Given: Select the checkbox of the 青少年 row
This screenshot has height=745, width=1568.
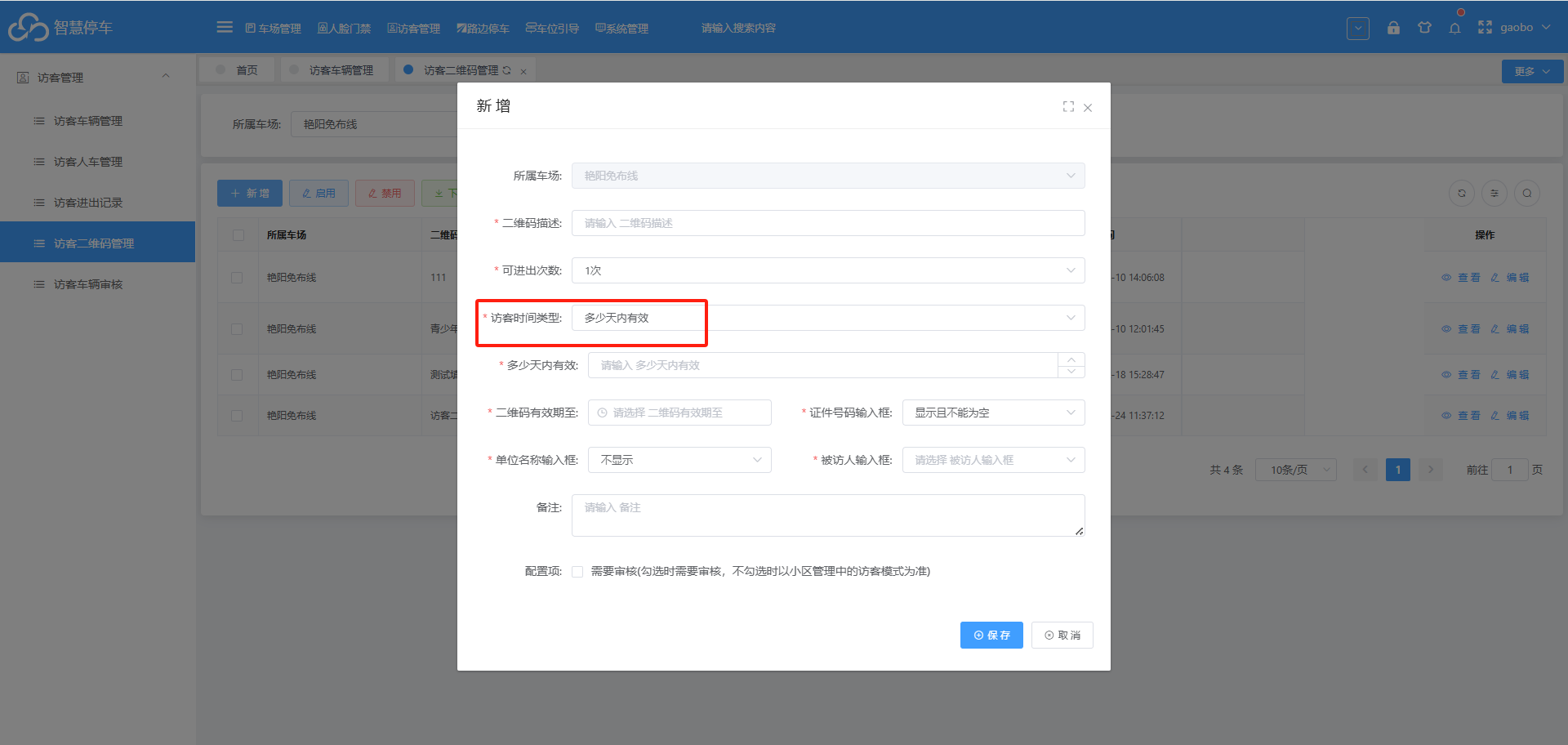Looking at the screenshot, I should click(x=237, y=329).
